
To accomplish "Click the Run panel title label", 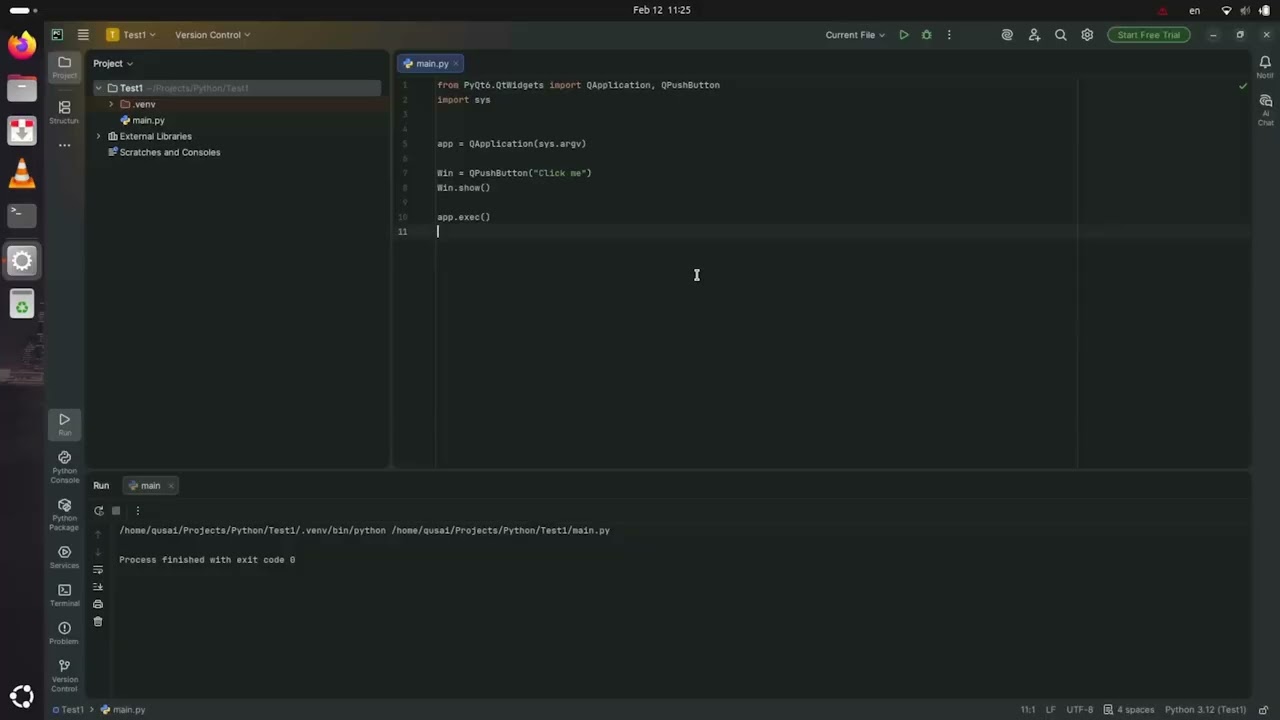I will coord(101,486).
